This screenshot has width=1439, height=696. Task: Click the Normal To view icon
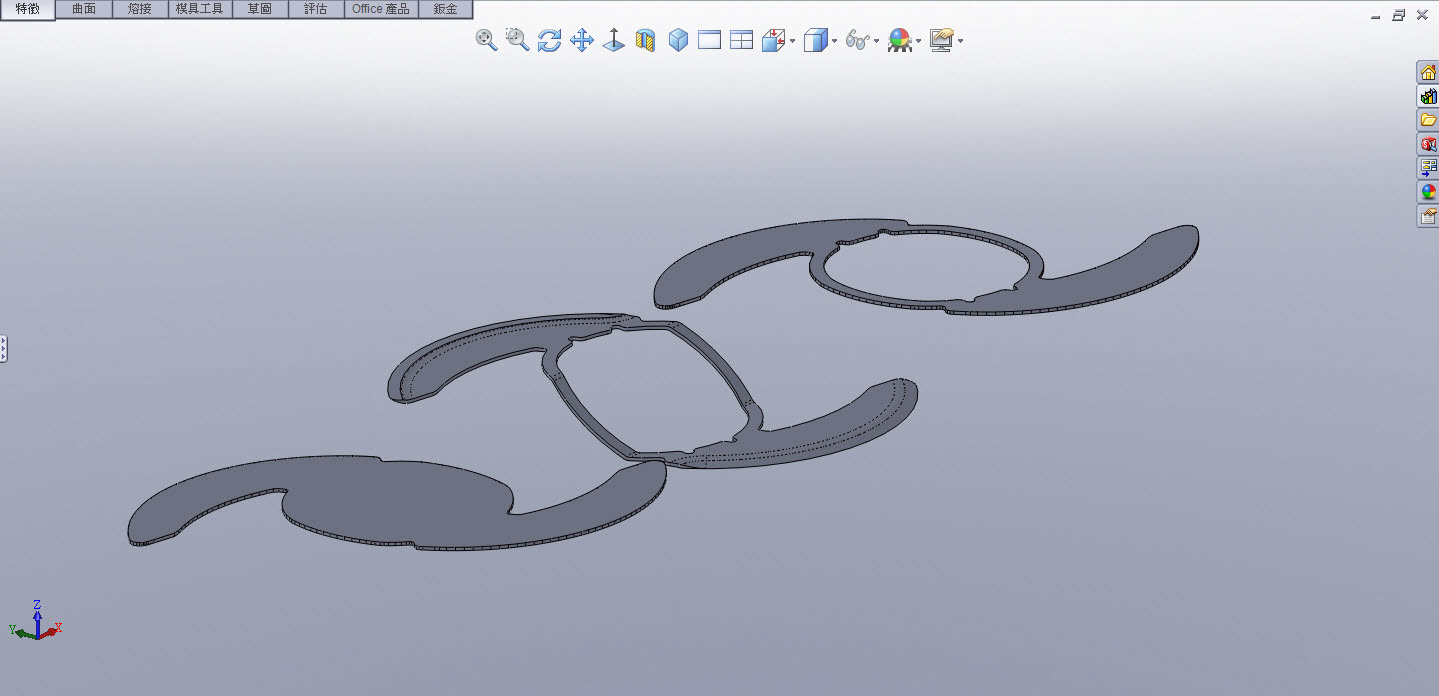click(613, 40)
